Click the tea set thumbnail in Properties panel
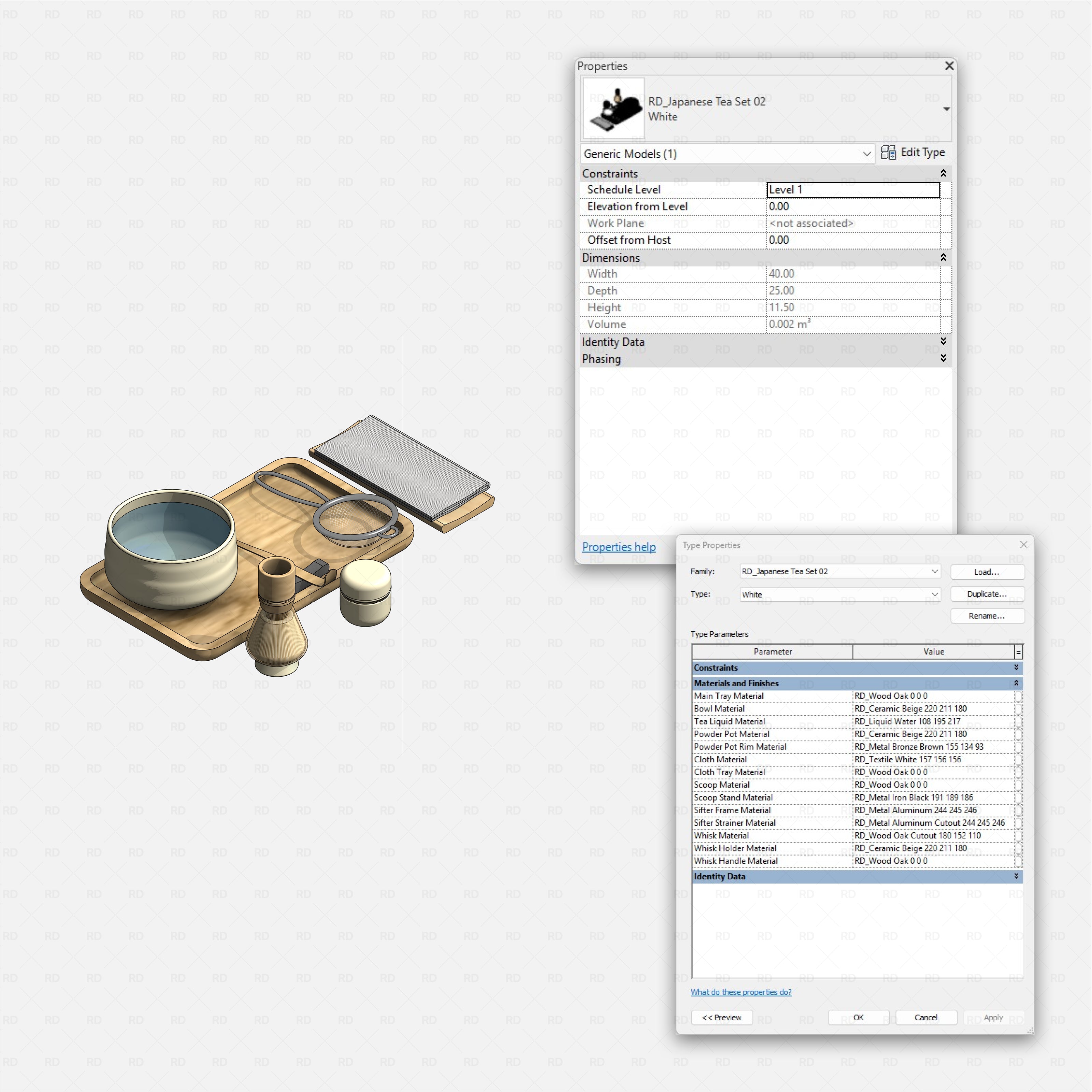The image size is (1092, 1092). (613, 109)
